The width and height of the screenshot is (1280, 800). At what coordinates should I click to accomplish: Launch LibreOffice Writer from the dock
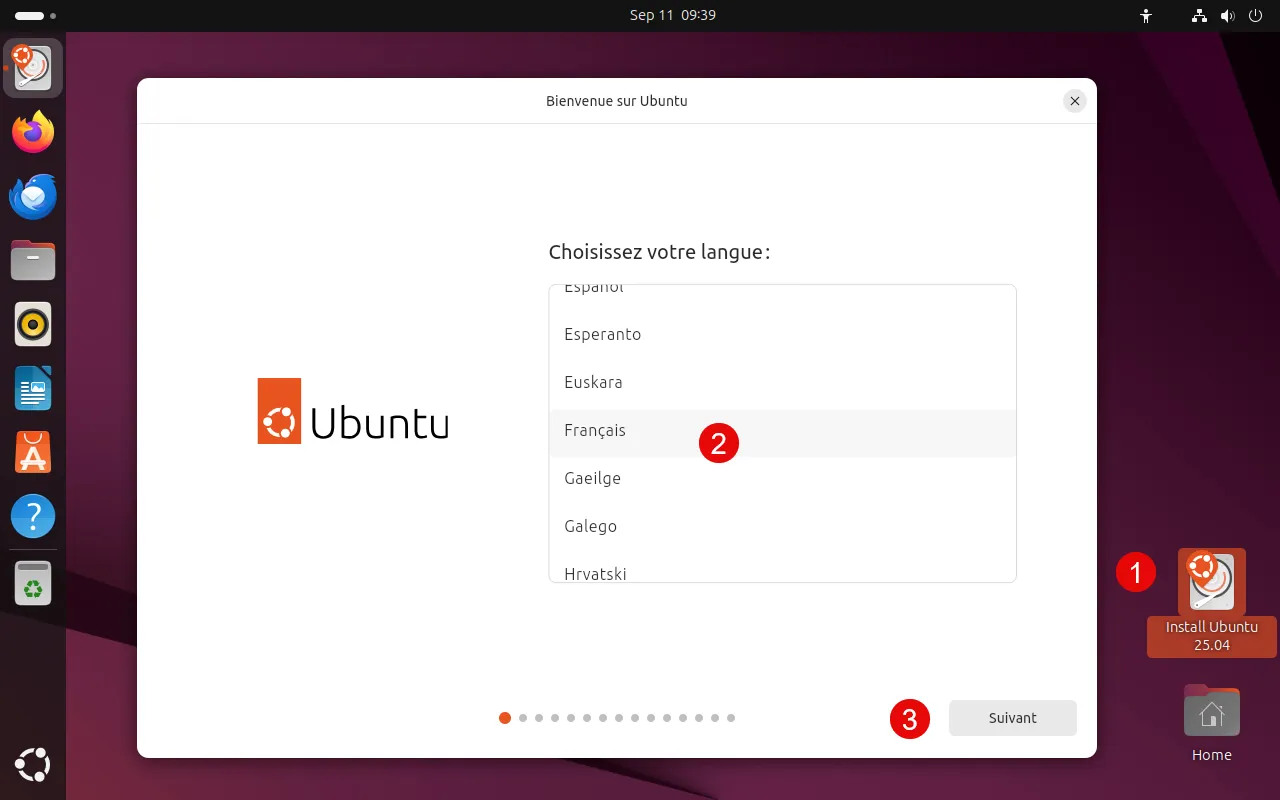point(33,389)
